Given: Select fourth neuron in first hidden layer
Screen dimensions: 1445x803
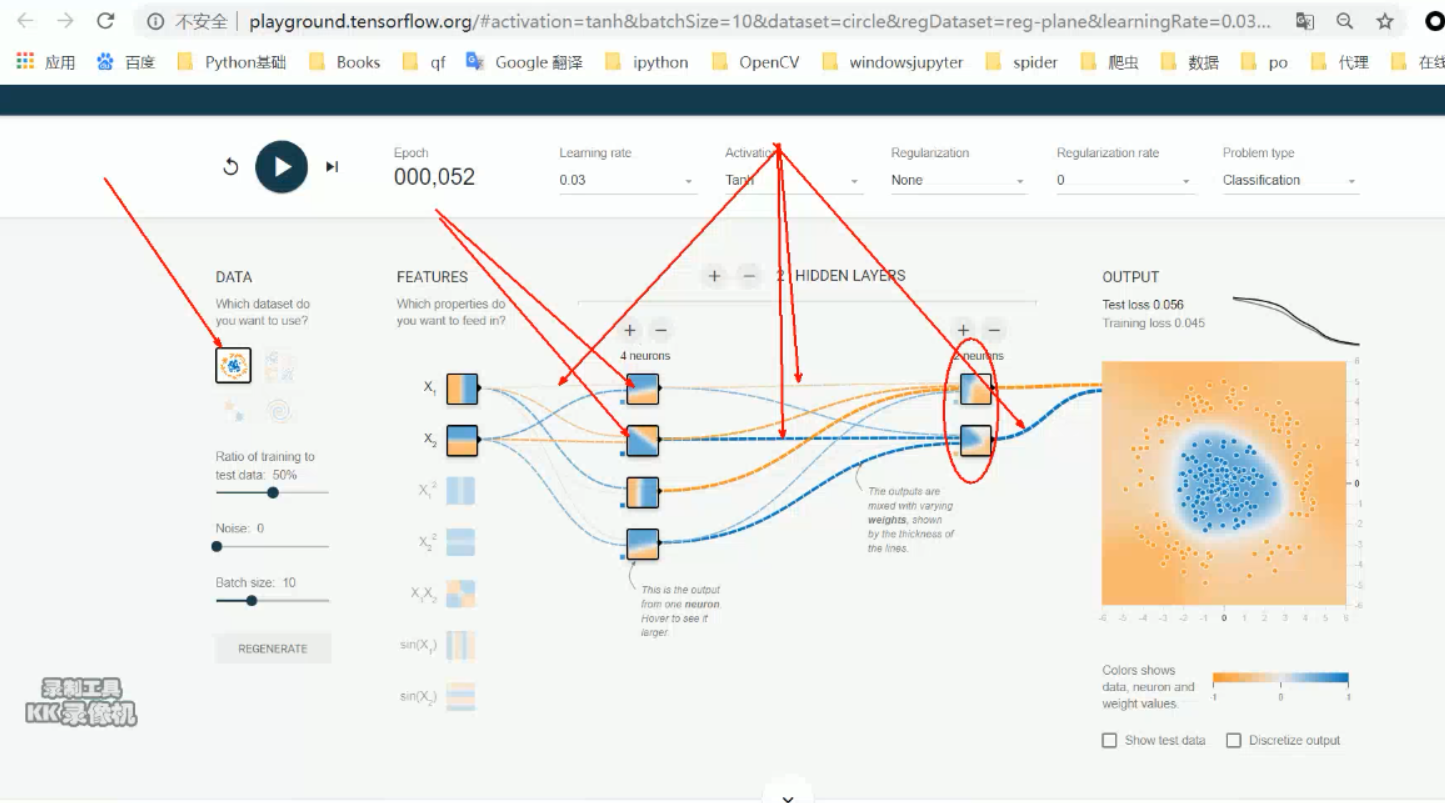Looking at the screenshot, I should click(643, 545).
